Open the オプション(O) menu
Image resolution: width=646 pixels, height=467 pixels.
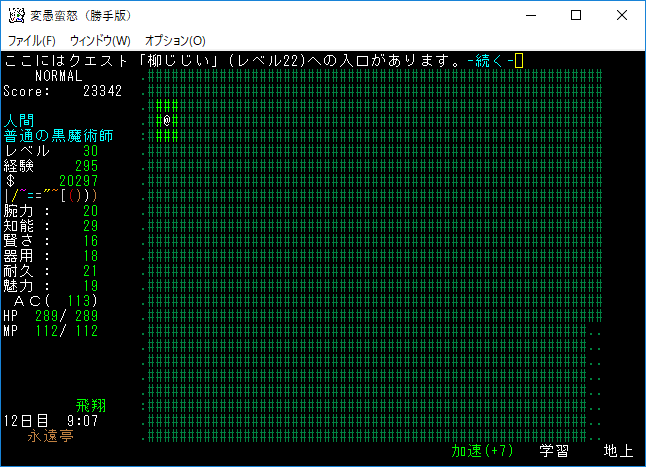(x=175, y=41)
